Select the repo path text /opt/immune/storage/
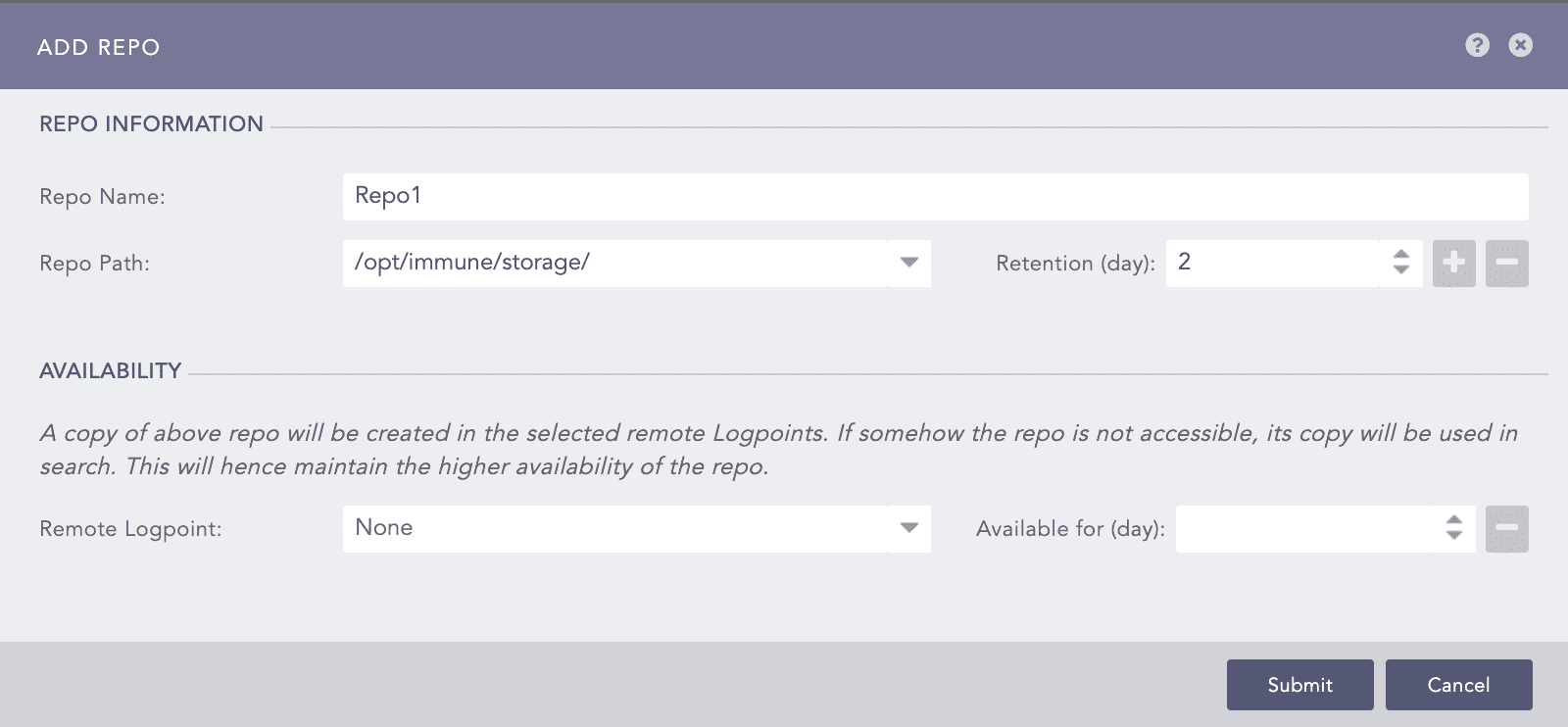1568x727 pixels. pyautogui.click(x=470, y=262)
